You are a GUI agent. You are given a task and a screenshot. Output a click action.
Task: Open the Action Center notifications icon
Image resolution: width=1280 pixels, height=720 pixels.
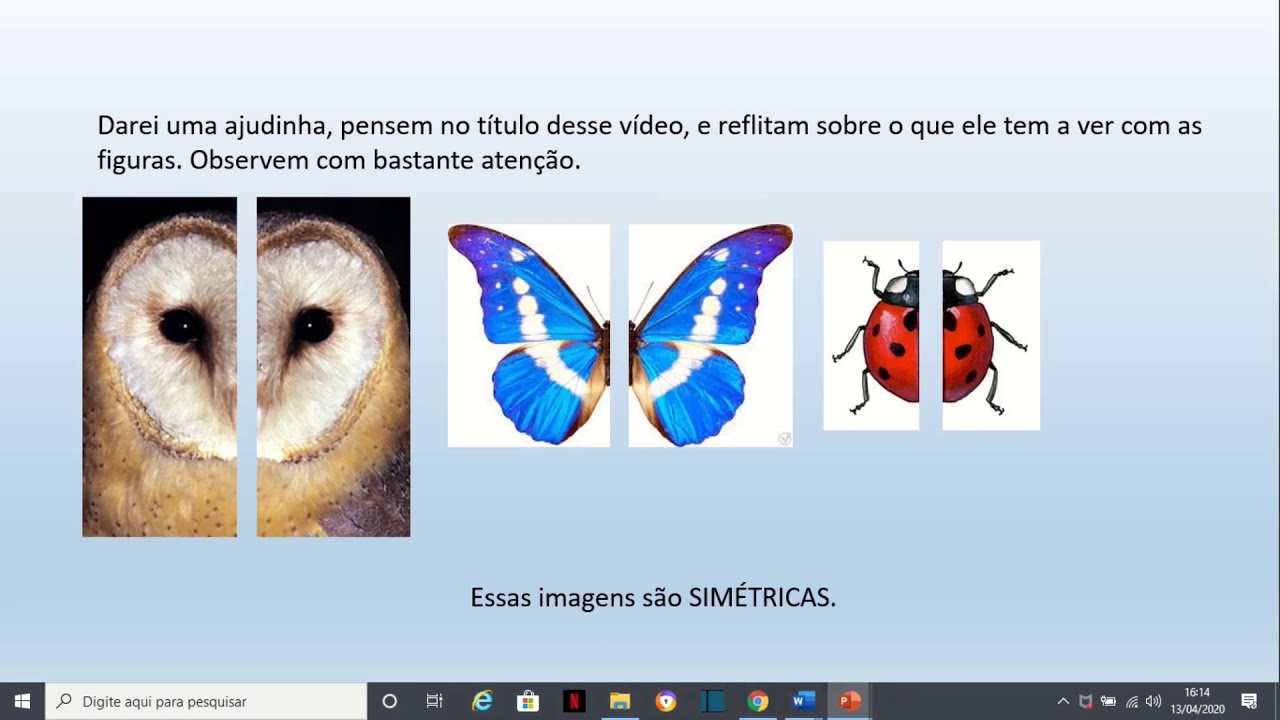pyautogui.click(x=1249, y=701)
